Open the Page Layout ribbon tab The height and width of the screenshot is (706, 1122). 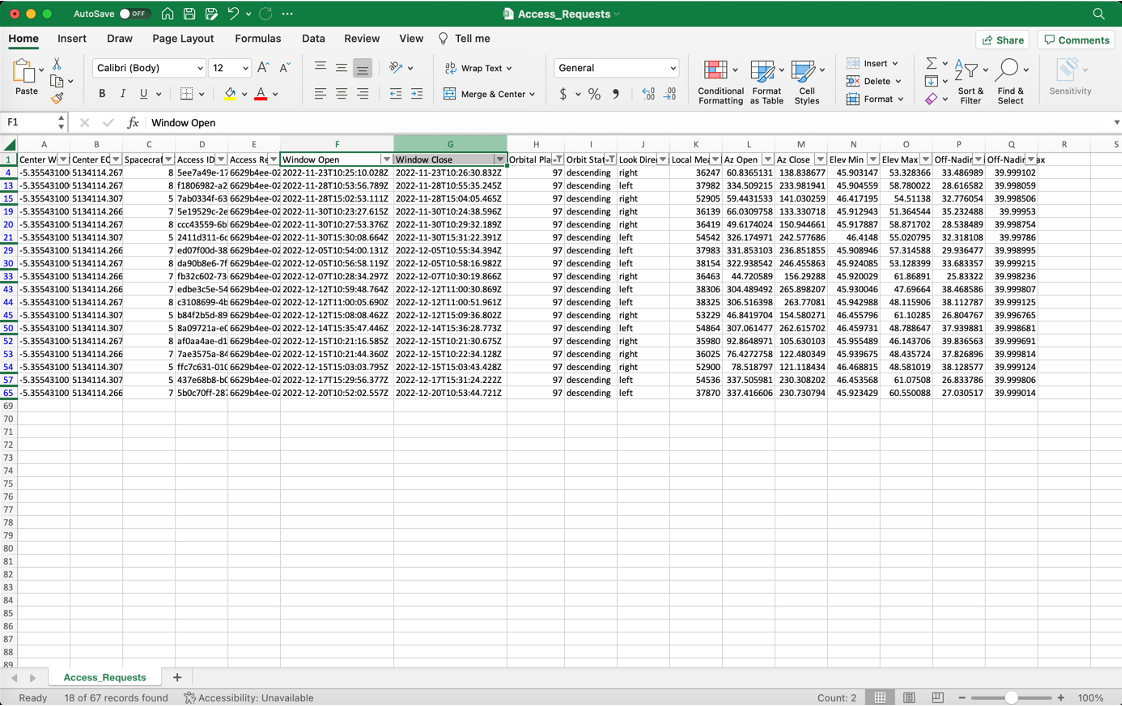[x=182, y=39]
